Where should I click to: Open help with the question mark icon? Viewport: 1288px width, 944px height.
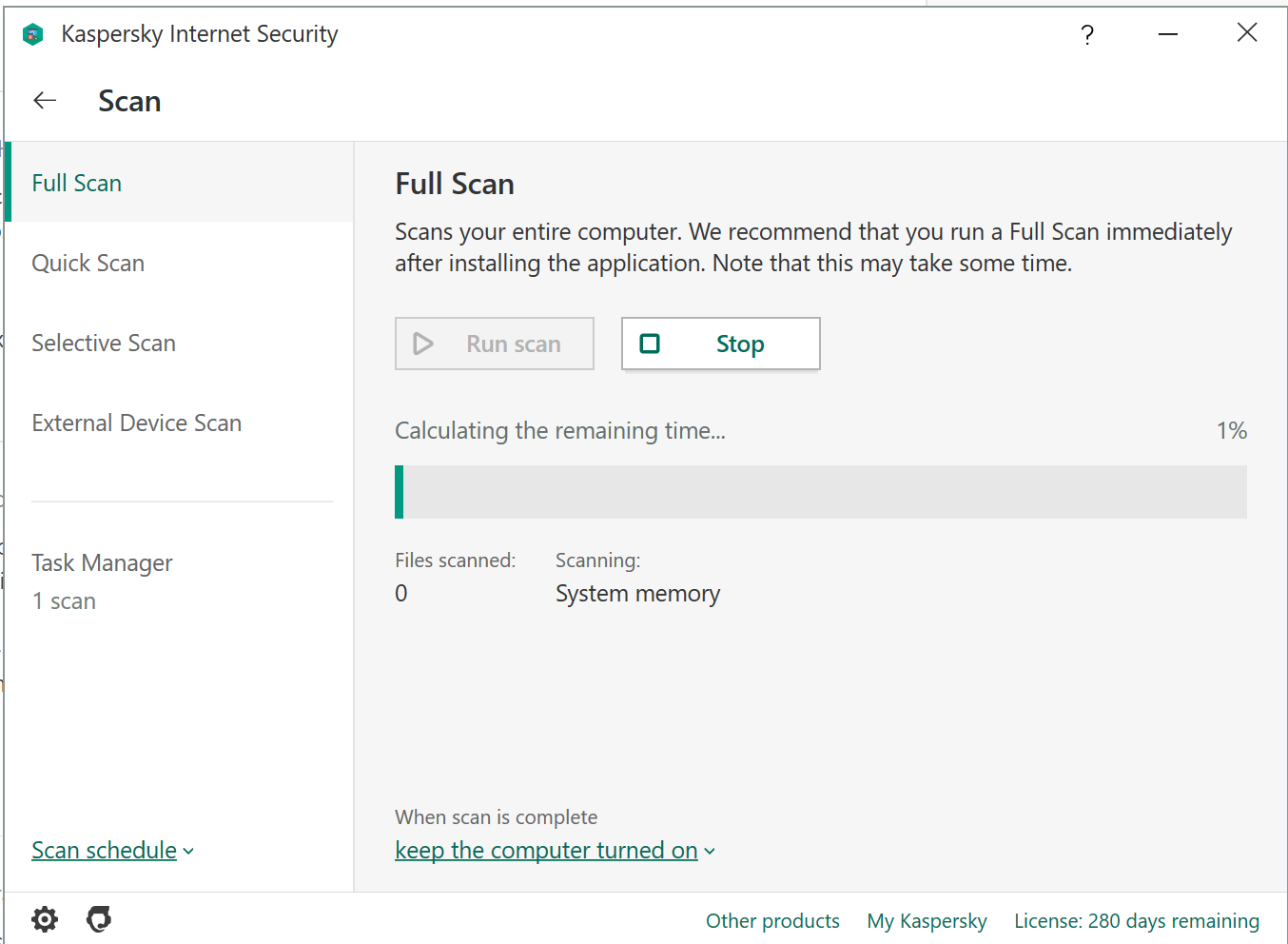coord(1087,35)
